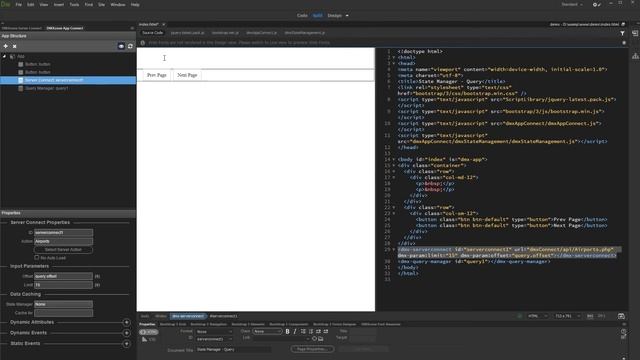Click the filter related files icon
Screen dimensions: 640x360
coord(622,33)
